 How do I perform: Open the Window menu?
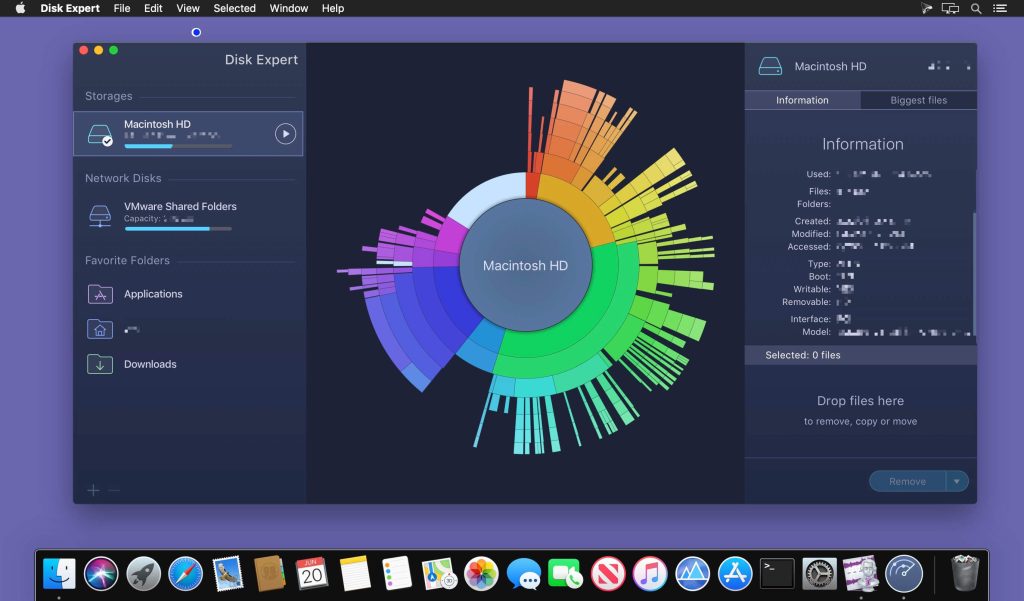point(288,8)
